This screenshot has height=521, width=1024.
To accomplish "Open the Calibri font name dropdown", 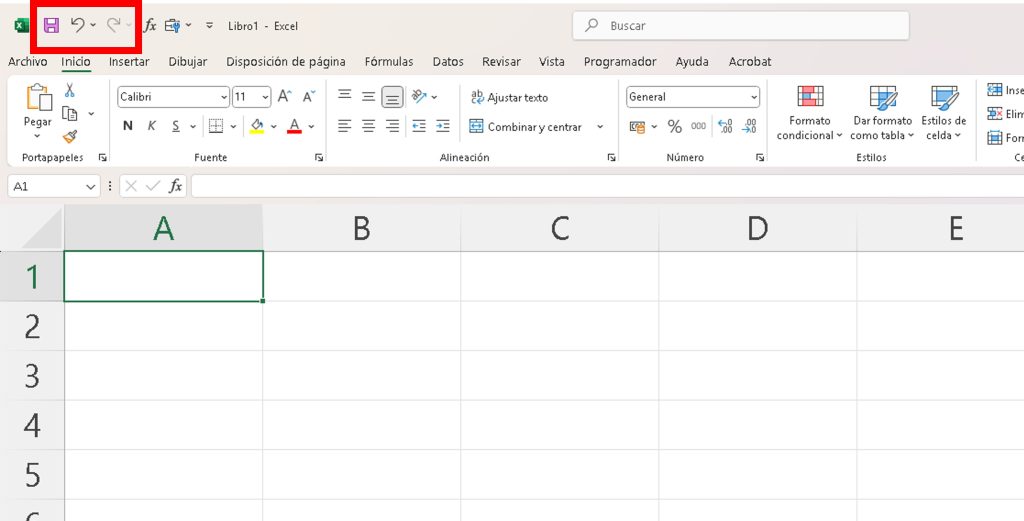I will click(x=224, y=97).
